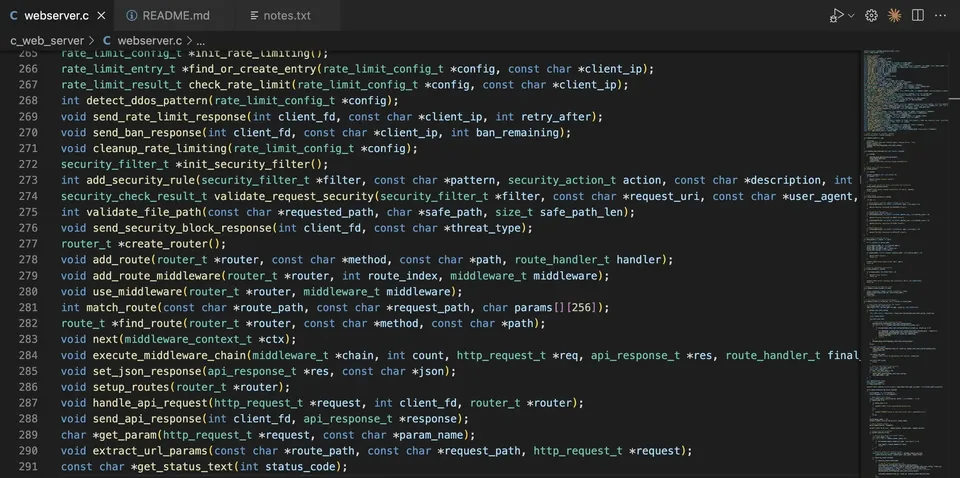Run or debug the current file
The height and width of the screenshot is (478, 960).
[x=836, y=16]
